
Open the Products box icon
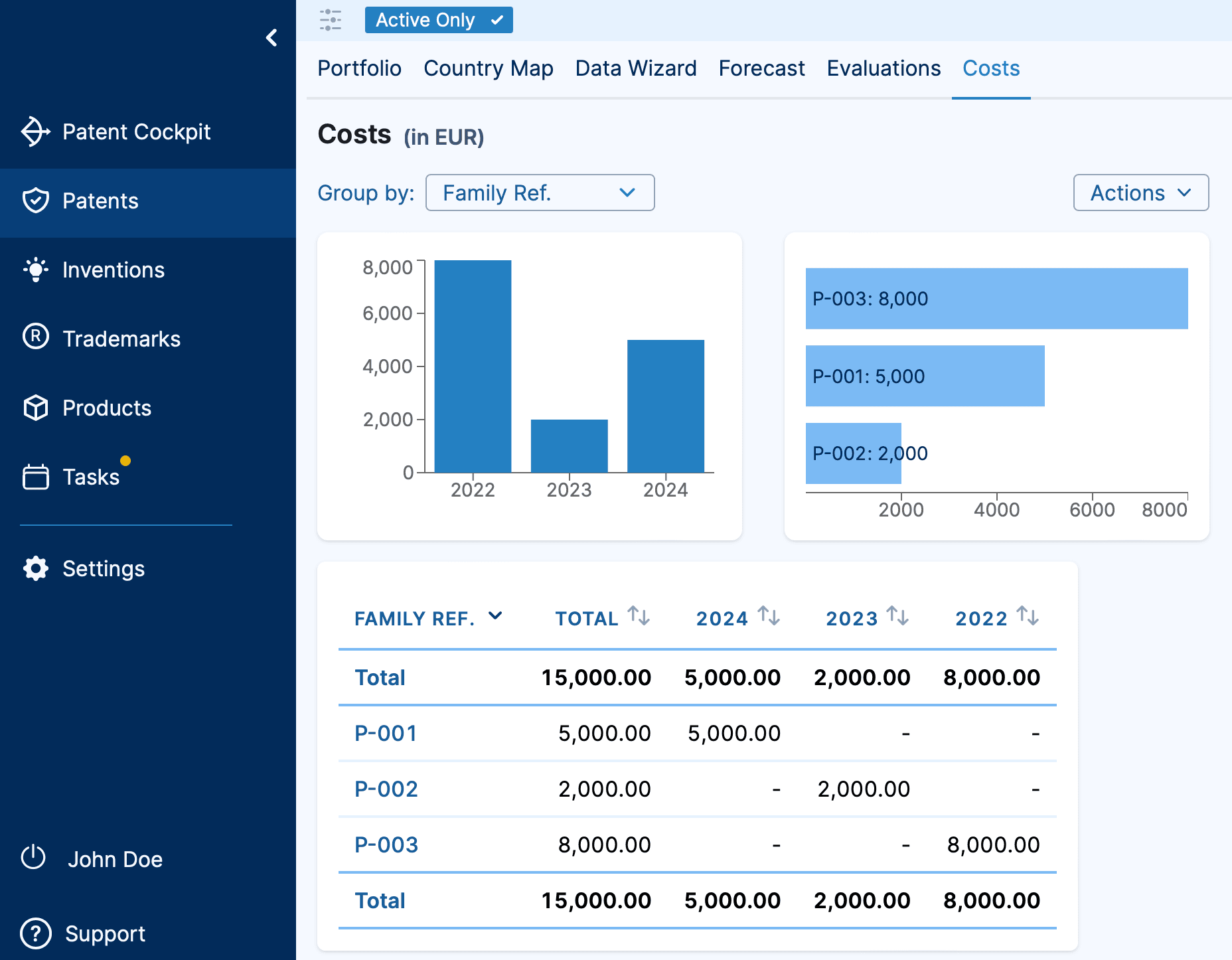(x=37, y=408)
